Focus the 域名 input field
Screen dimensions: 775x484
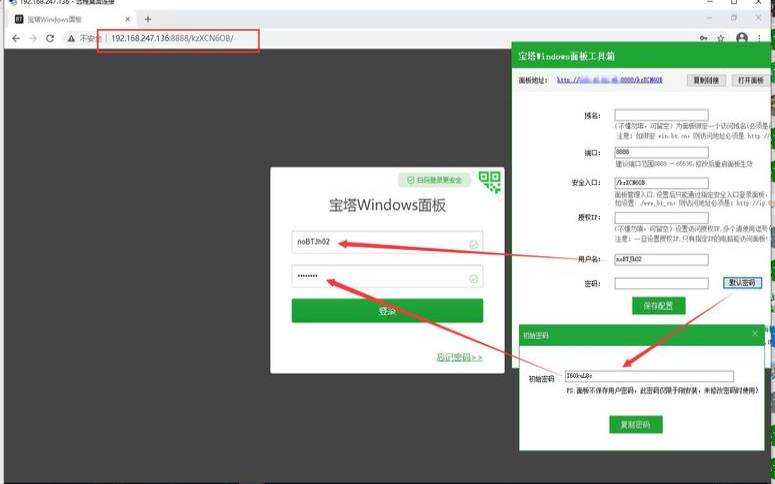tap(661, 115)
